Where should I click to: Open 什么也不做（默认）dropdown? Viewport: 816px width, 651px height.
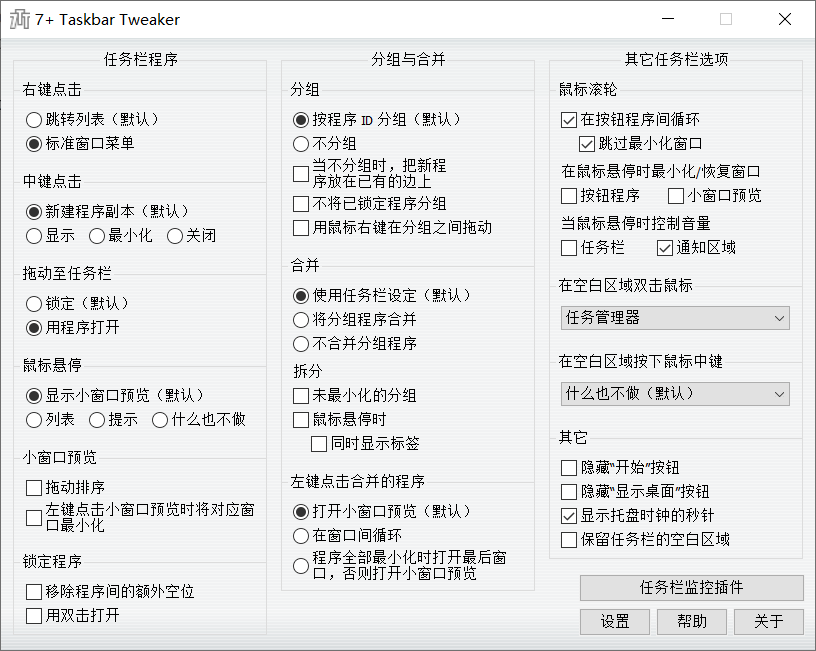[x=675, y=394]
